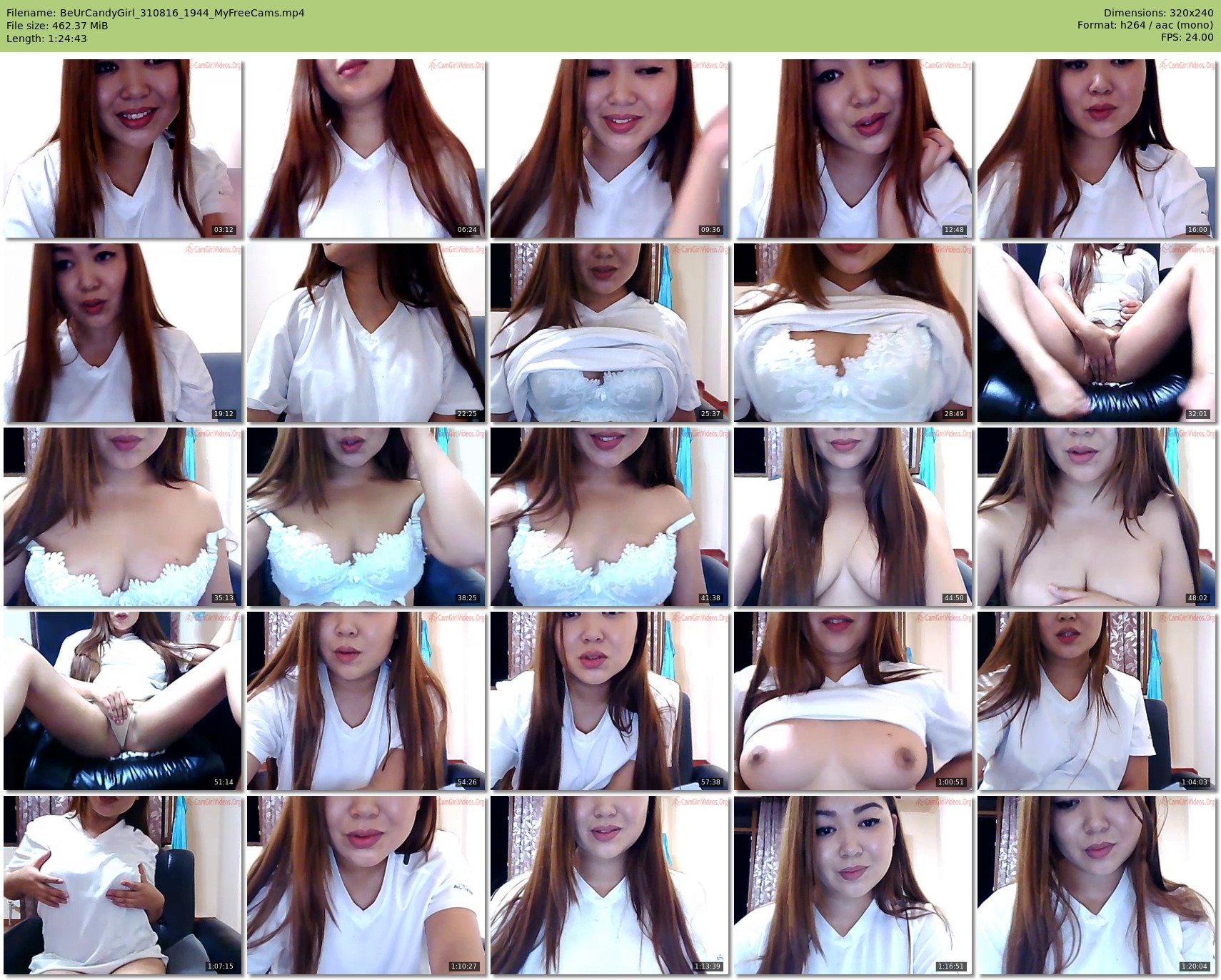1221x980 pixels.
Task: Open the thumbnail stamped 06:24
Action: pos(366,148)
